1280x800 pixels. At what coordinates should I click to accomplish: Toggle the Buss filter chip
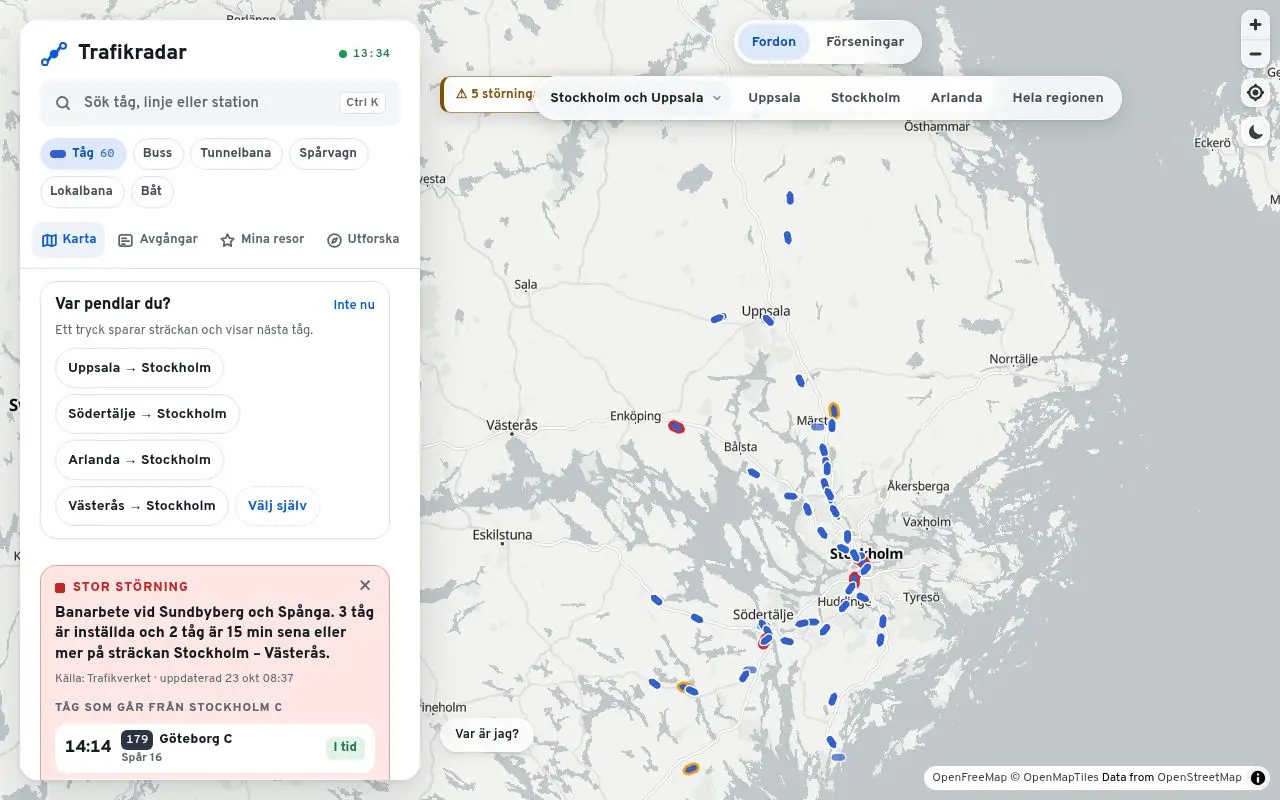157,154
